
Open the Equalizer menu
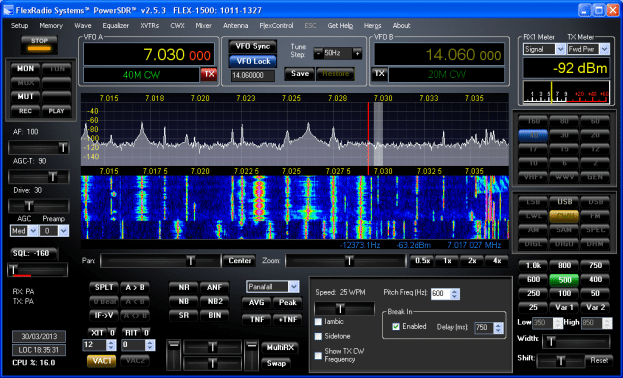click(x=116, y=25)
